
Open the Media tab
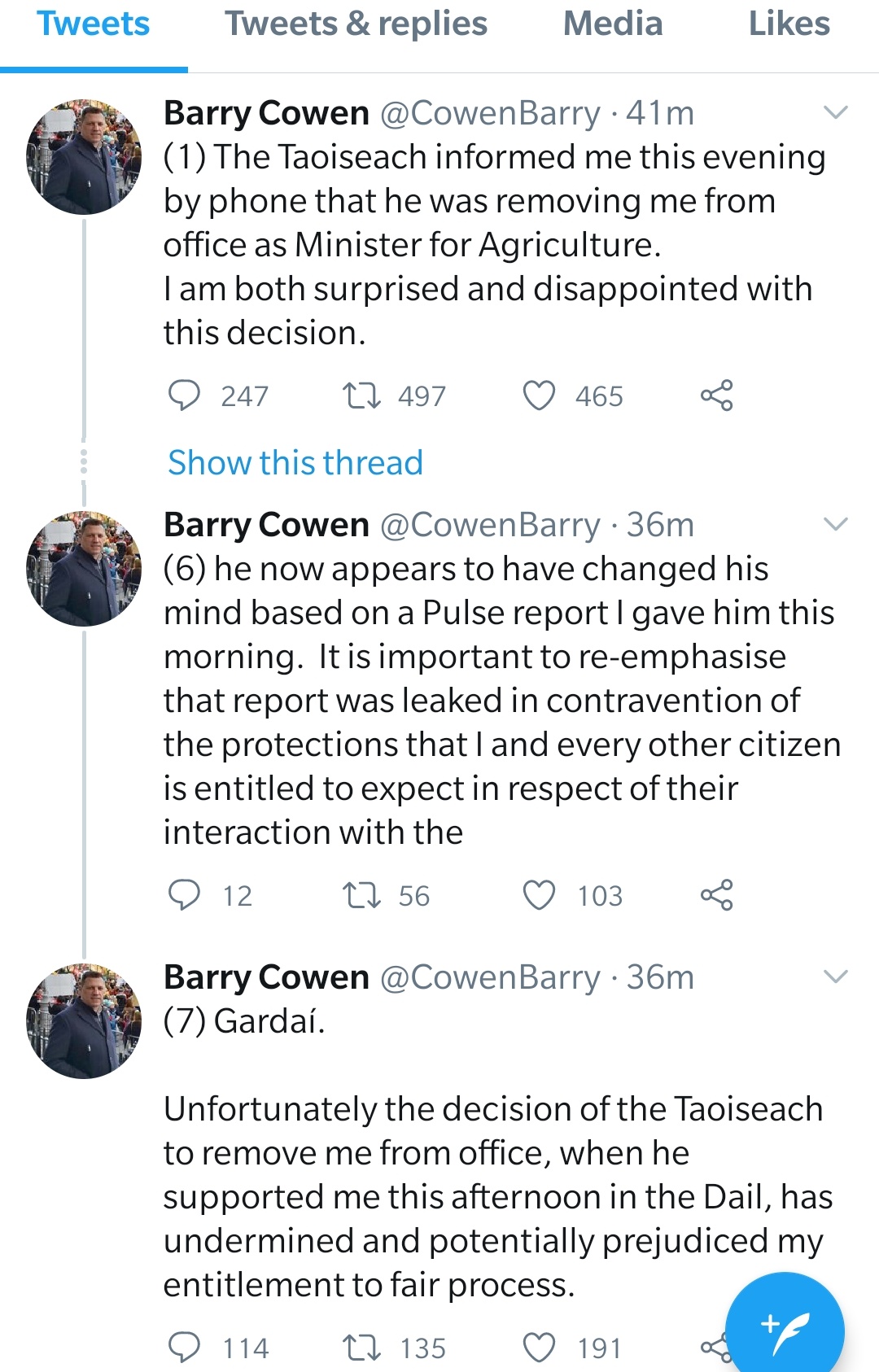613,24
